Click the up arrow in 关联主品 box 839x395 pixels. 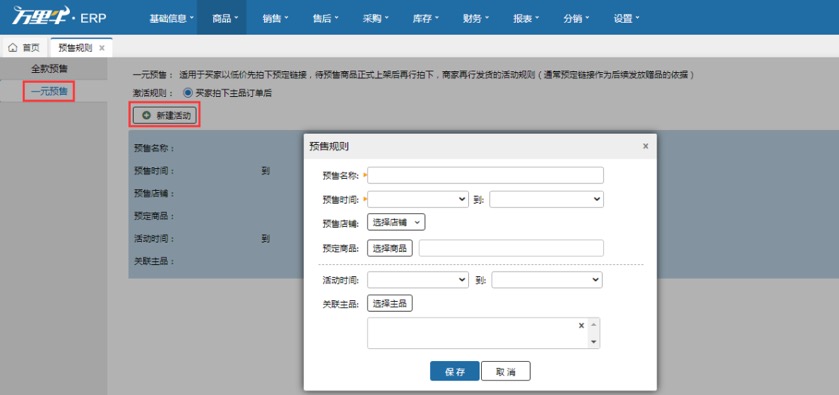pyautogui.click(x=593, y=325)
